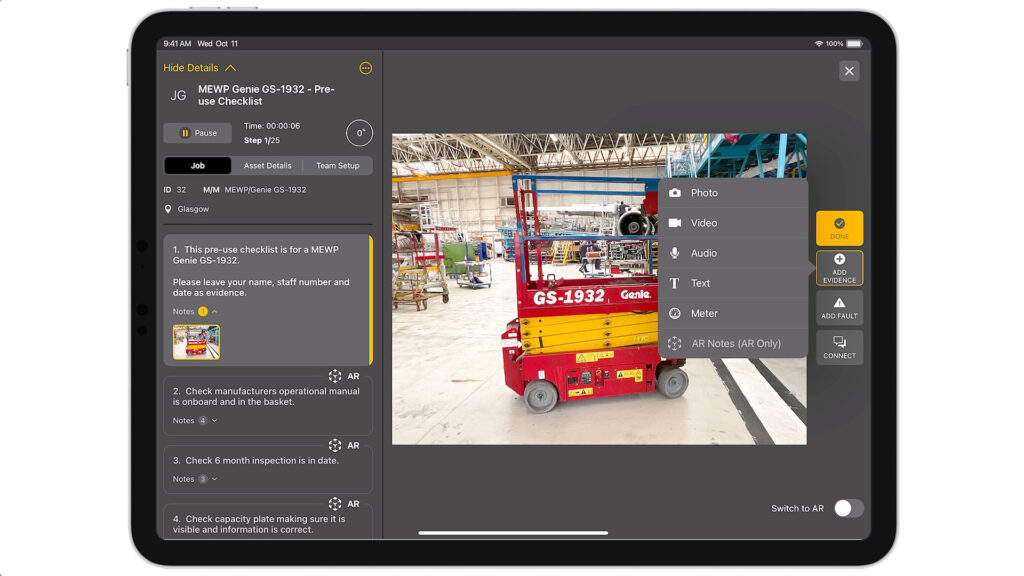Open the more options ellipsis menu
The width and height of the screenshot is (1024, 576).
pos(366,68)
